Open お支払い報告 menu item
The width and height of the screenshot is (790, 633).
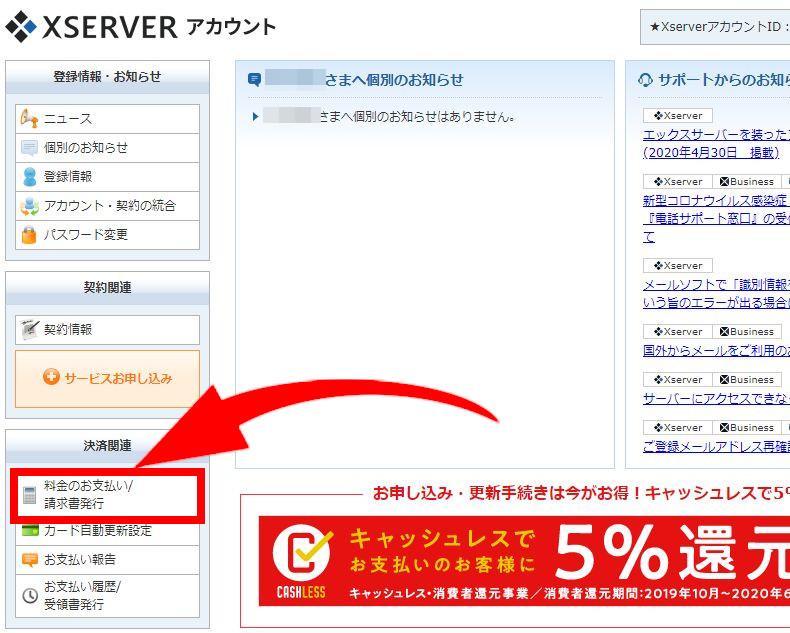point(107,560)
